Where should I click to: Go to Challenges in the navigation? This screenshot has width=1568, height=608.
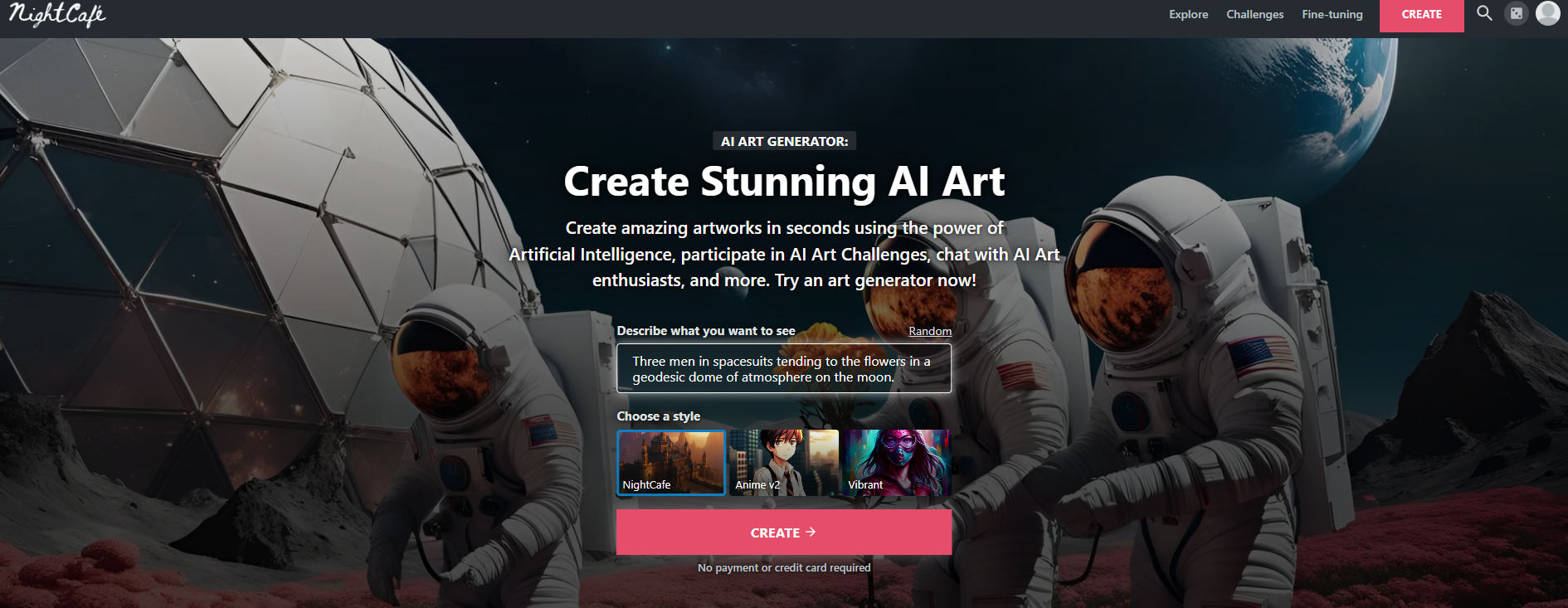(1254, 14)
